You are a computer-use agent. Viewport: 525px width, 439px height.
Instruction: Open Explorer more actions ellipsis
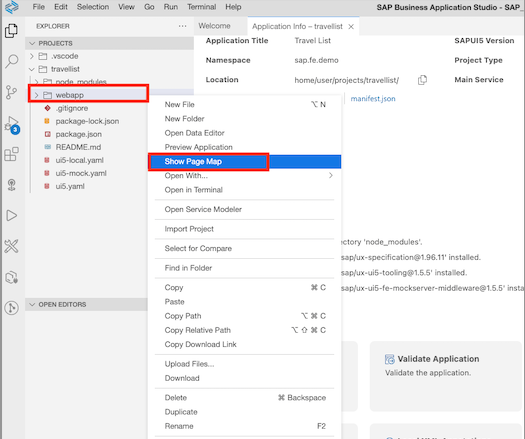(182, 26)
